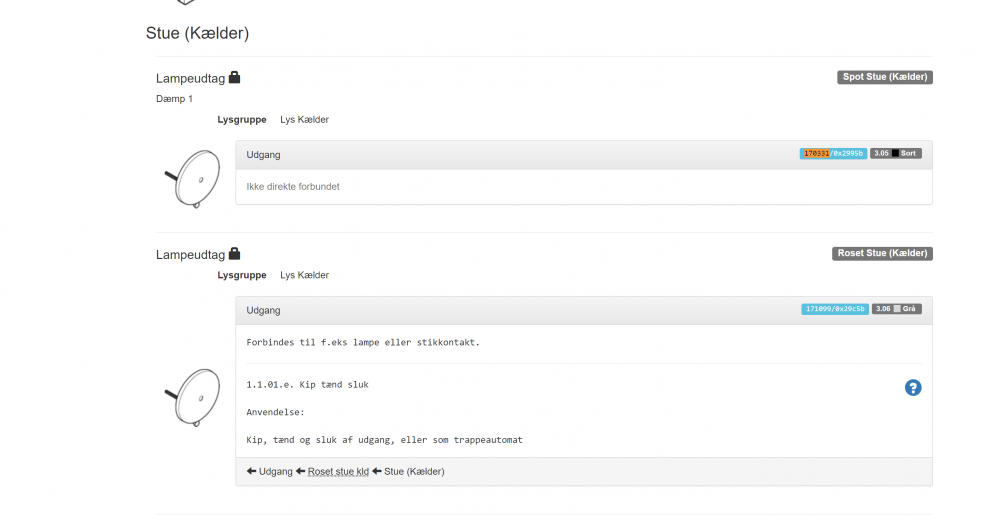This screenshot has height=520, width=1000.
Task: Click the 171099/0x29c5b address badge
Action: point(834,310)
